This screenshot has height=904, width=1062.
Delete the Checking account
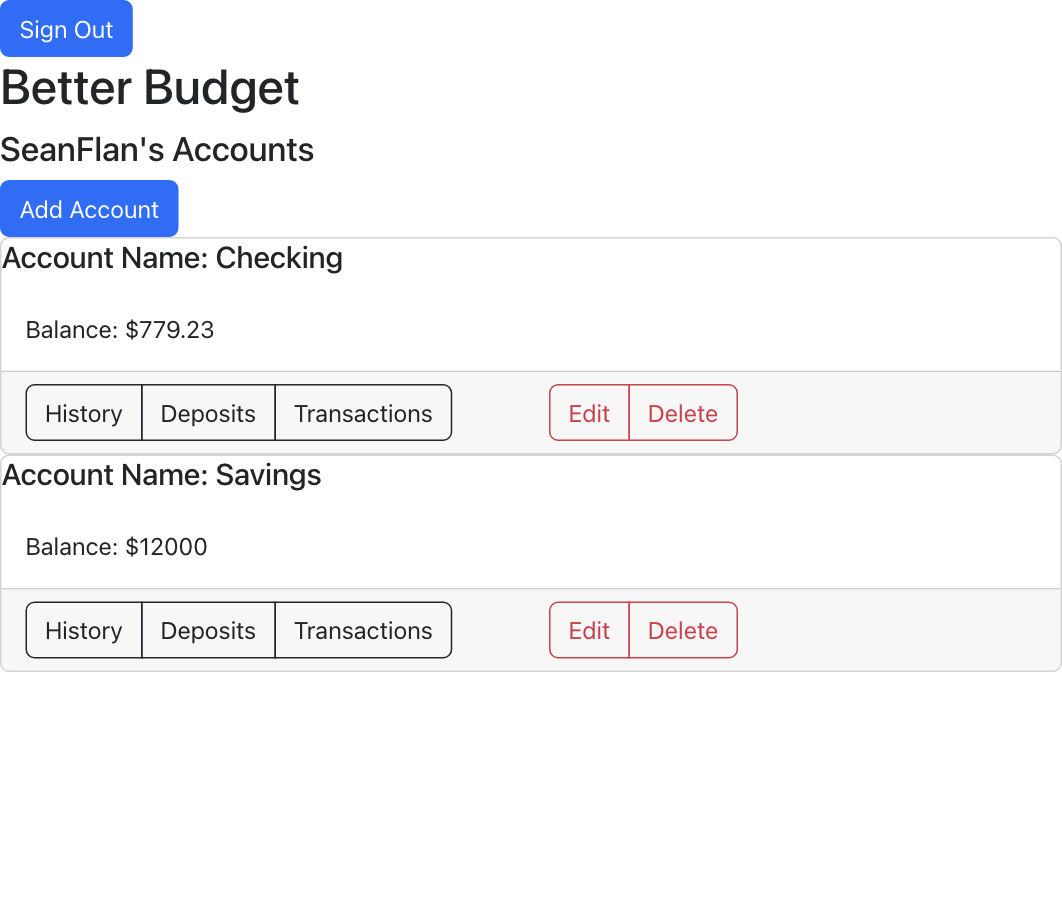(x=683, y=412)
